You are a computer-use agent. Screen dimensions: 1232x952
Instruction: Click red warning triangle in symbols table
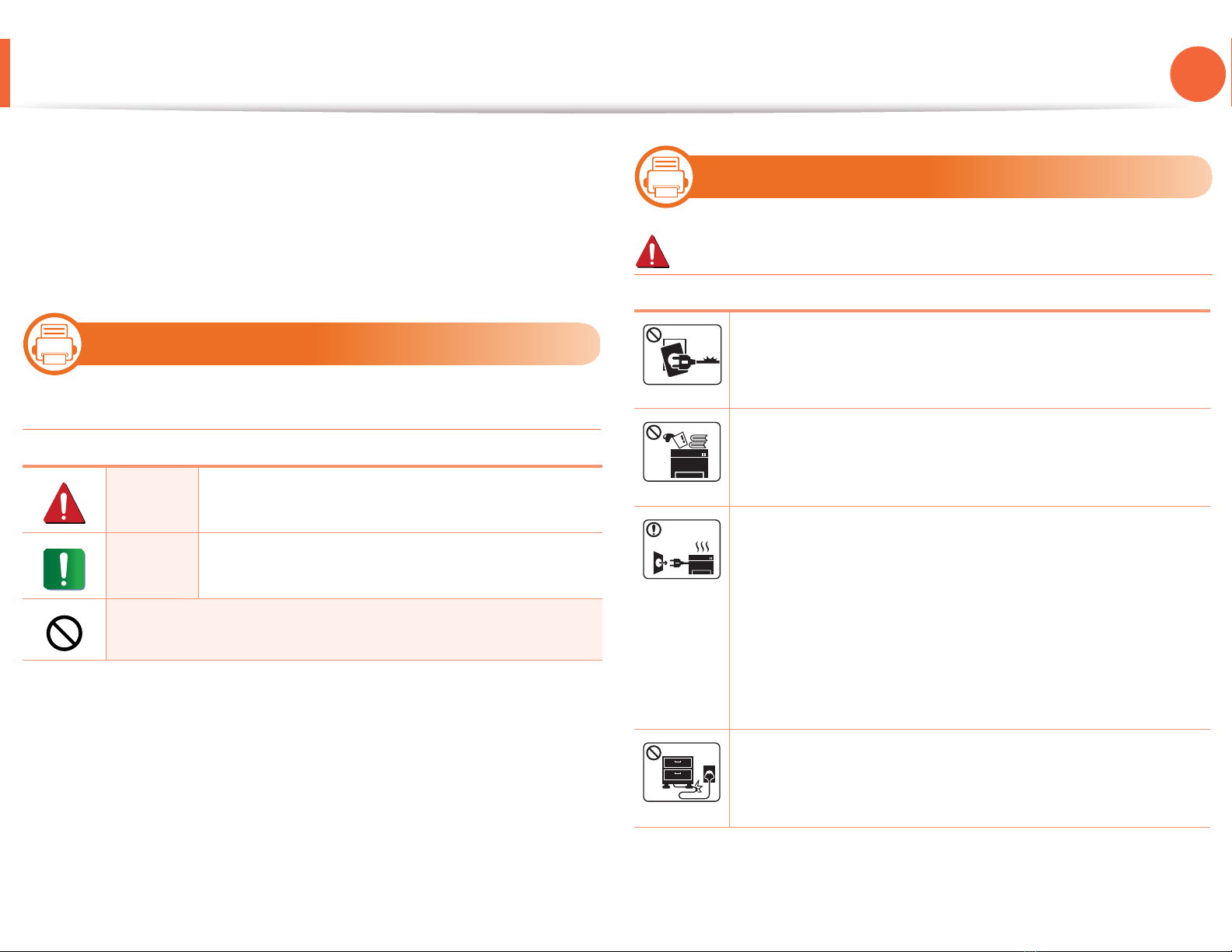click(x=64, y=502)
